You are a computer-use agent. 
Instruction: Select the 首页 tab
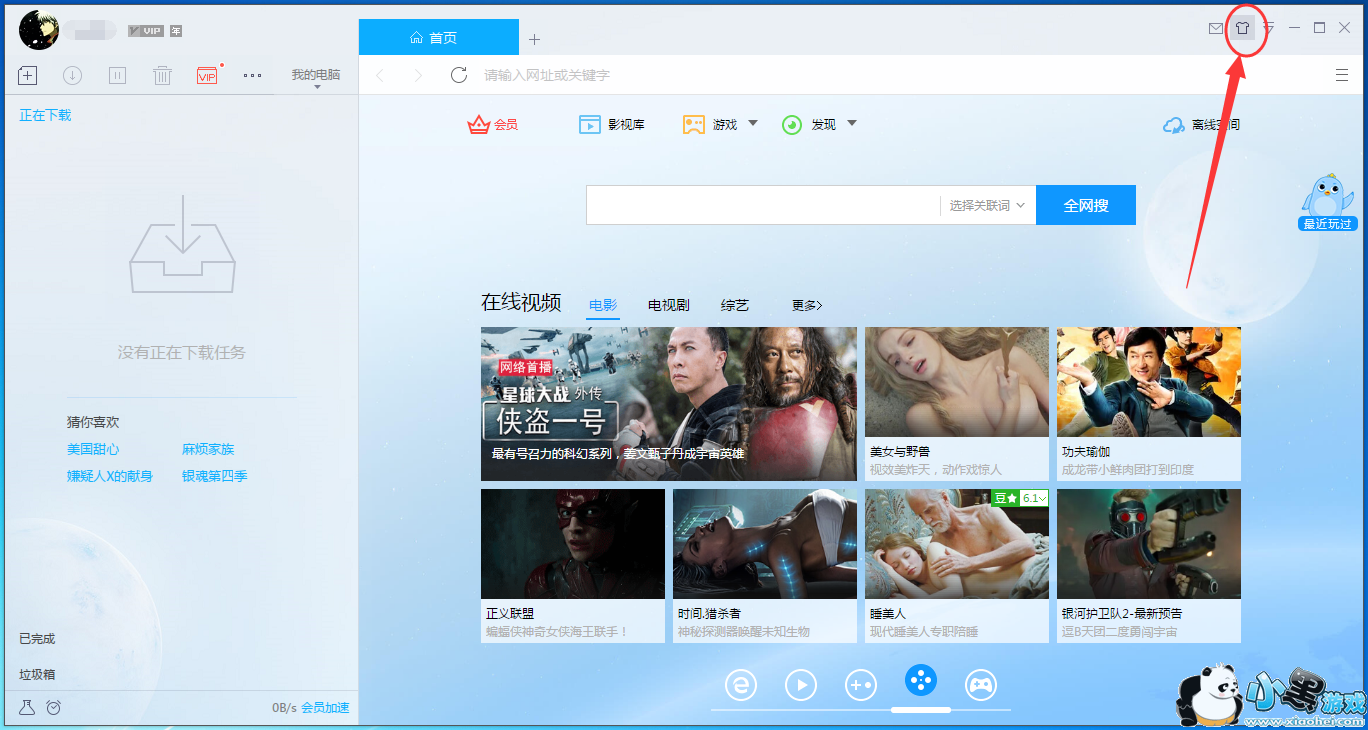(437, 36)
